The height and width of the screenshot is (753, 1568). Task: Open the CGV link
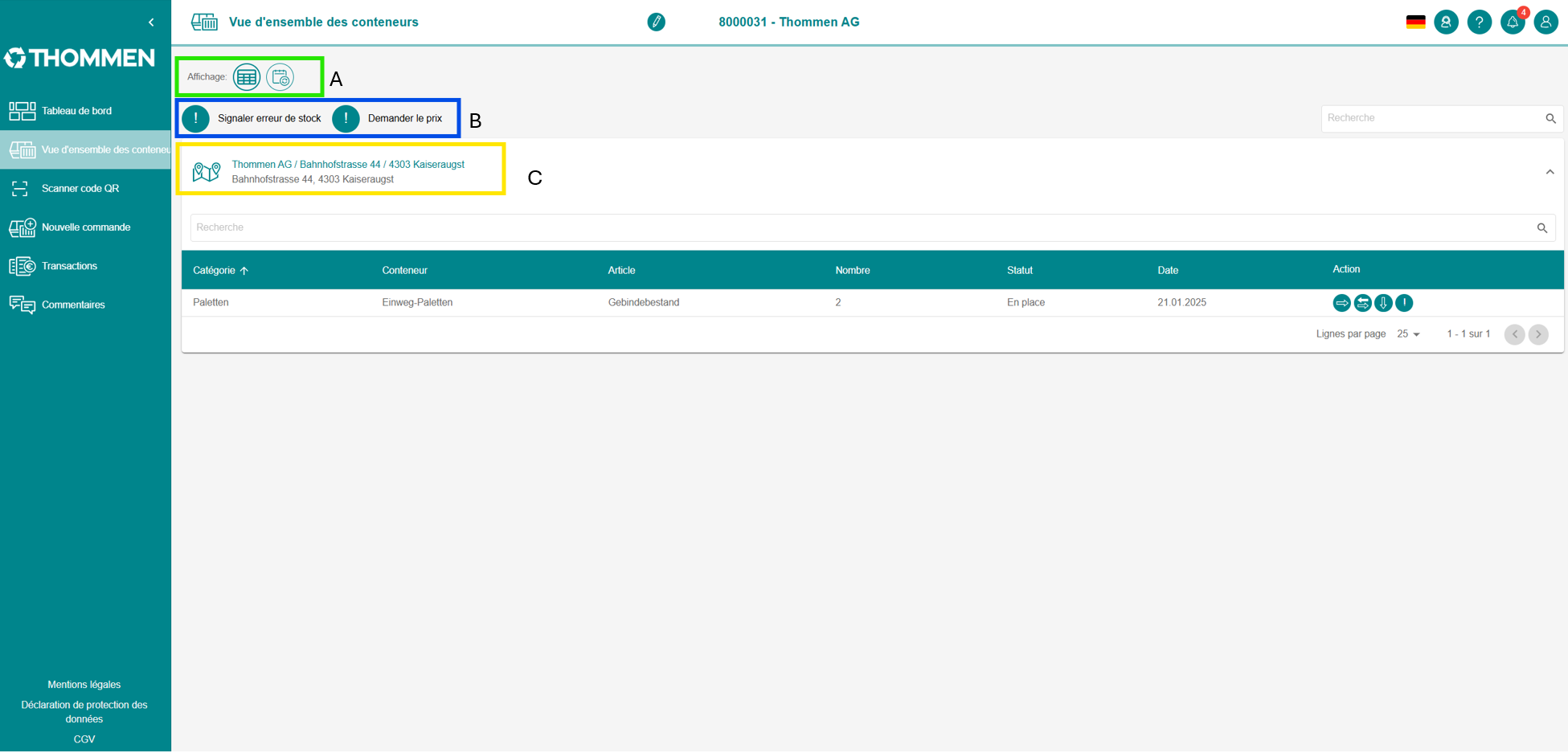[84, 739]
